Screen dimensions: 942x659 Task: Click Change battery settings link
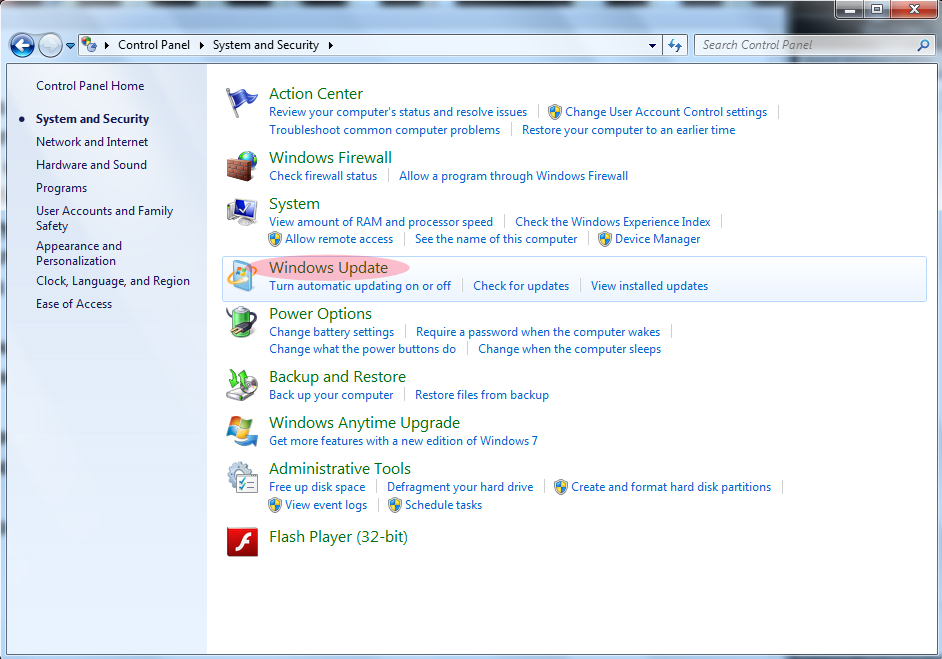332,332
